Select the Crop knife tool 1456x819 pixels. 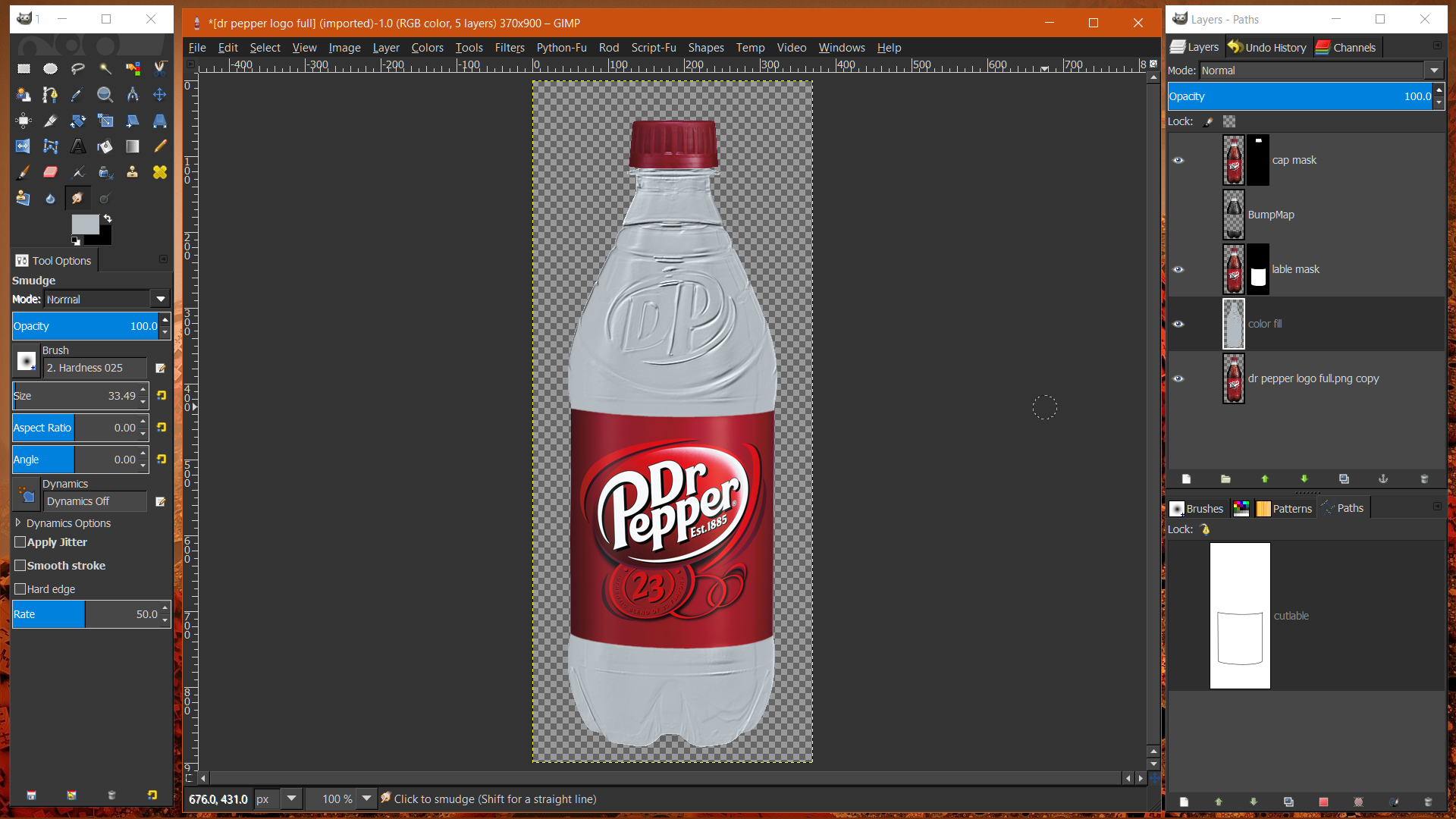tap(51, 121)
